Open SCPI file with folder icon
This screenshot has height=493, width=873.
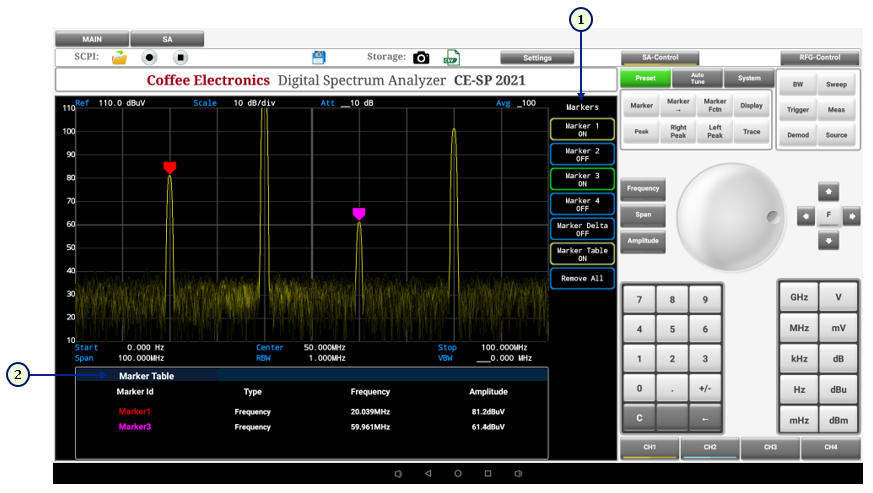119,58
